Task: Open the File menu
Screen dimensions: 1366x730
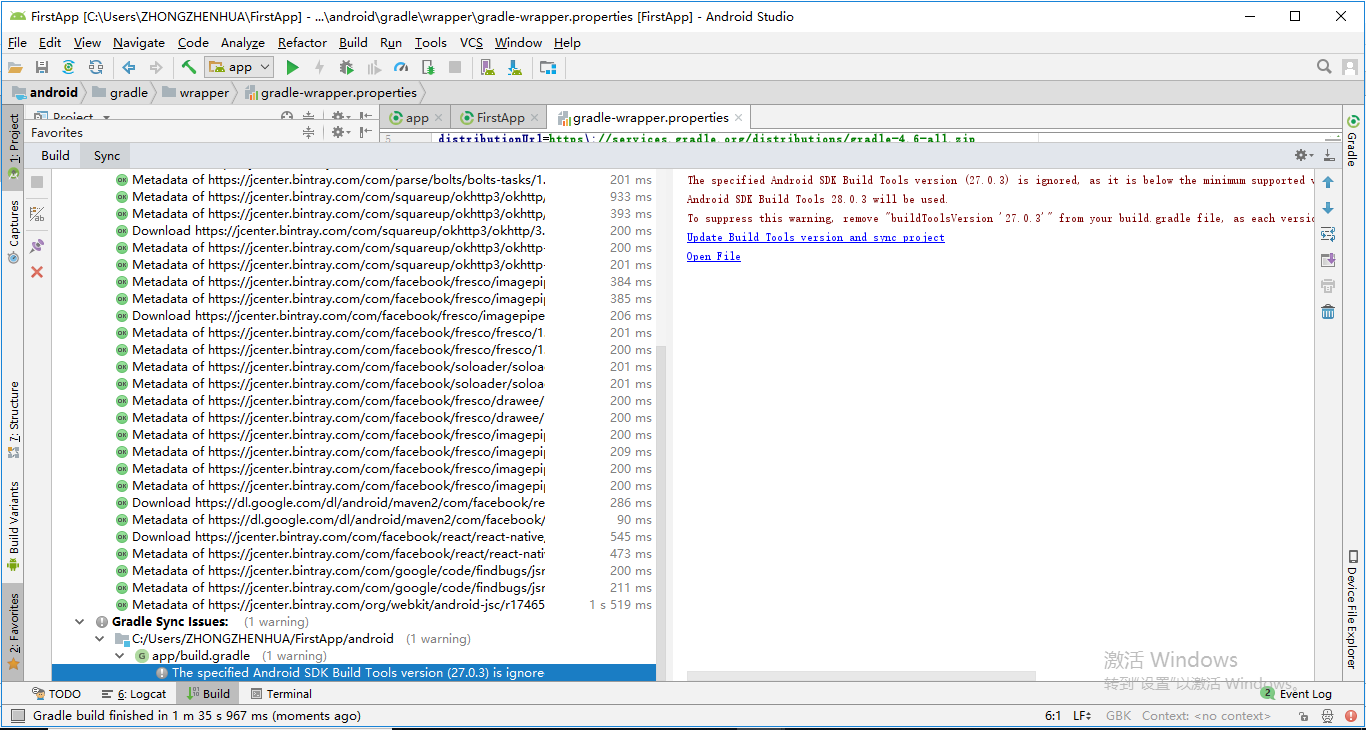Action: [x=17, y=42]
